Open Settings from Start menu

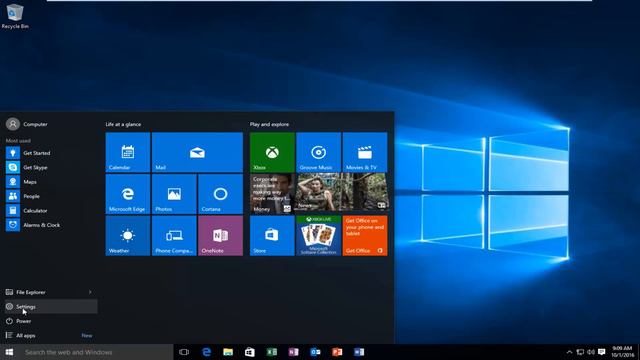51,307
